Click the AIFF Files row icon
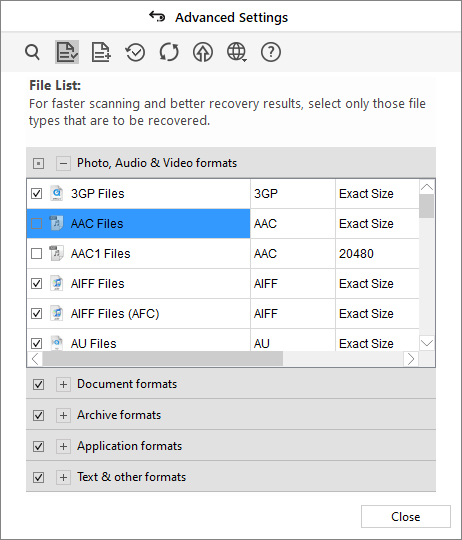 [x=57, y=283]
